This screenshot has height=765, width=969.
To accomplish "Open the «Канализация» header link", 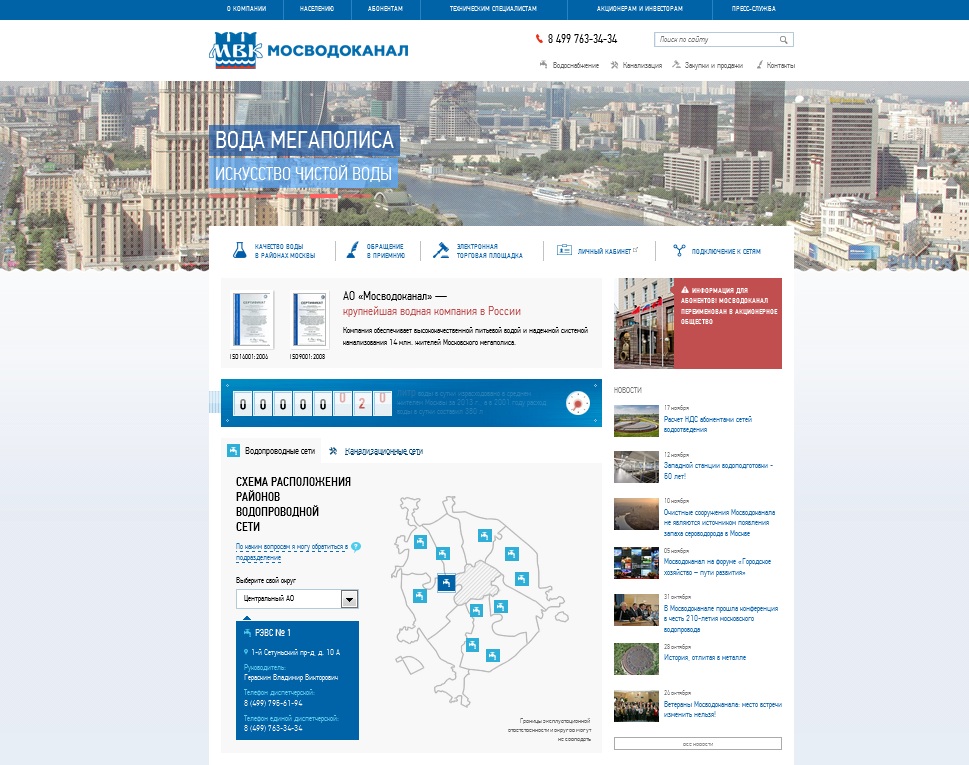I will [x=642, y=66].
